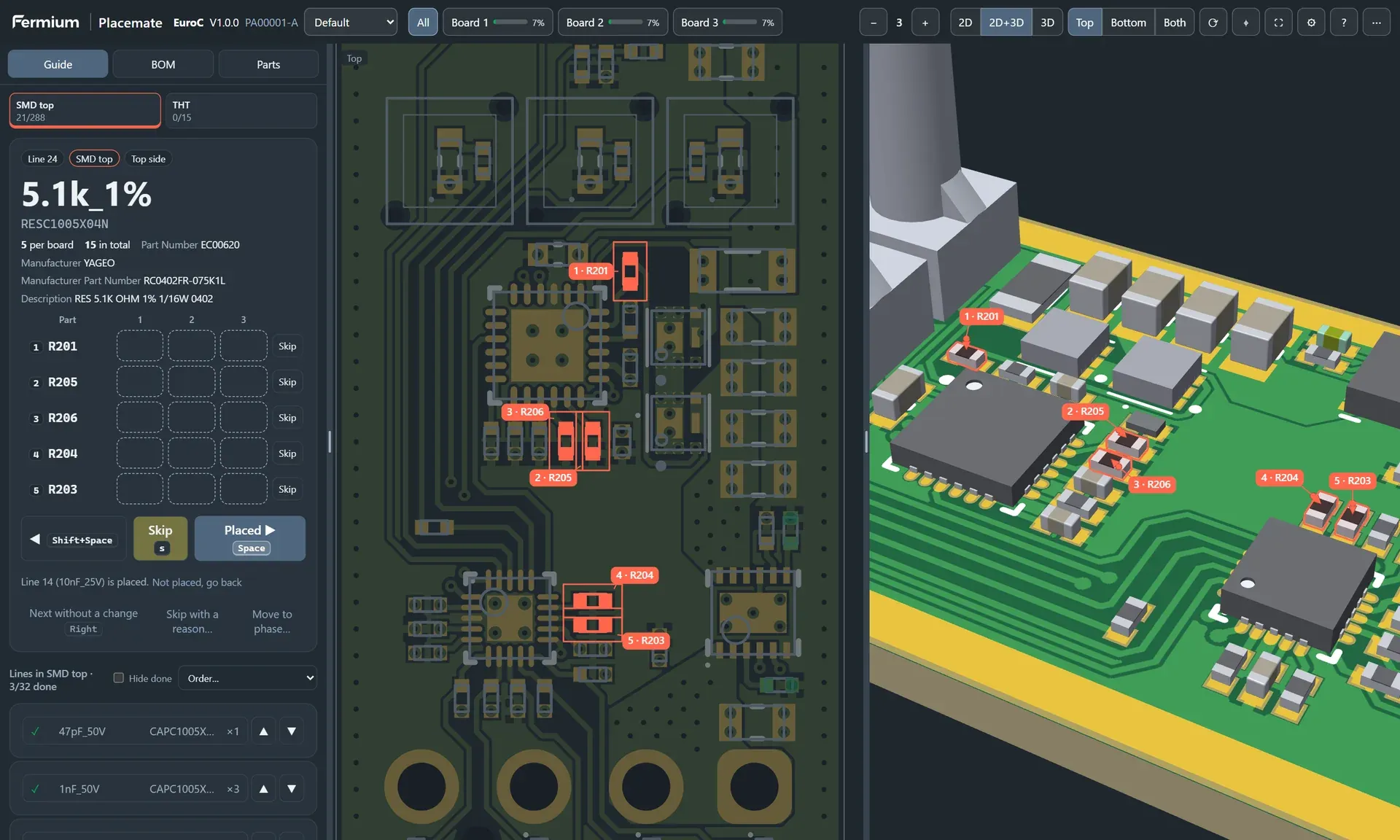Image resolution: width=1400 pixels, height=840 pixels.
Task: Increase board count with plus button
Action: (925, 23)
